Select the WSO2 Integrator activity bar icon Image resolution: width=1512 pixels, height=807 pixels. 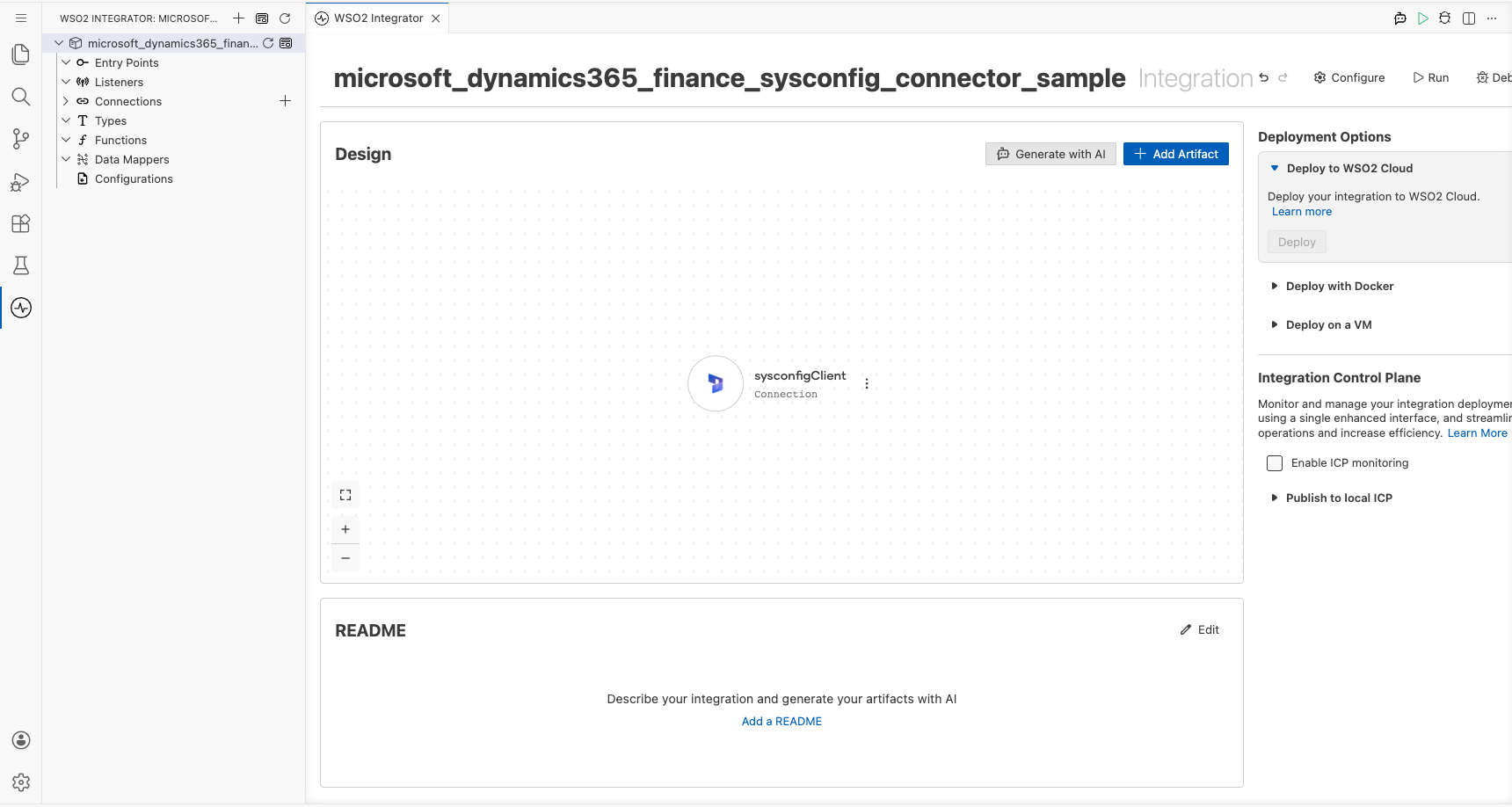point(21,308)
